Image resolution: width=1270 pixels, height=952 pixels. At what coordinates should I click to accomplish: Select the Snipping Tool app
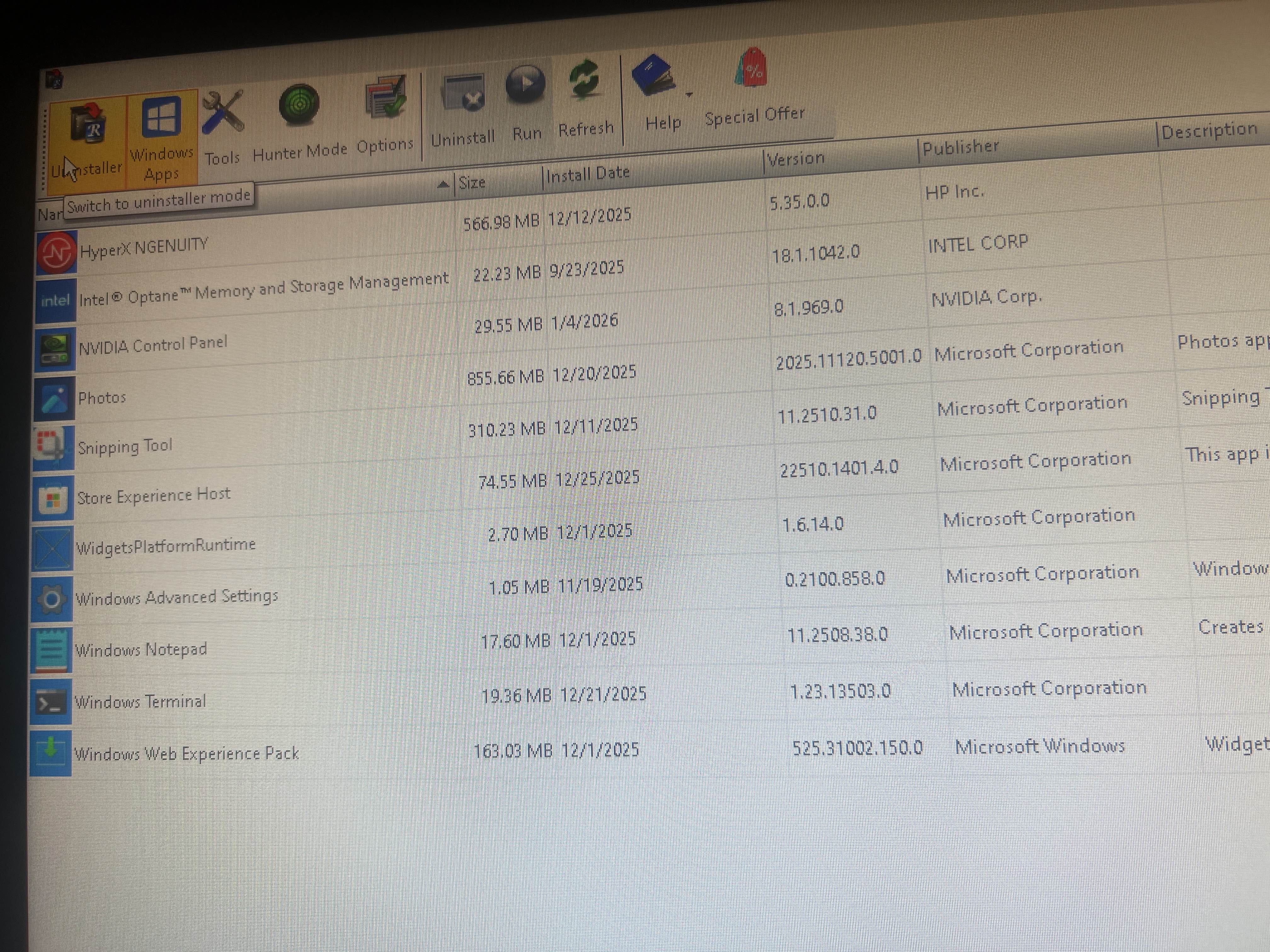point(125,447)
